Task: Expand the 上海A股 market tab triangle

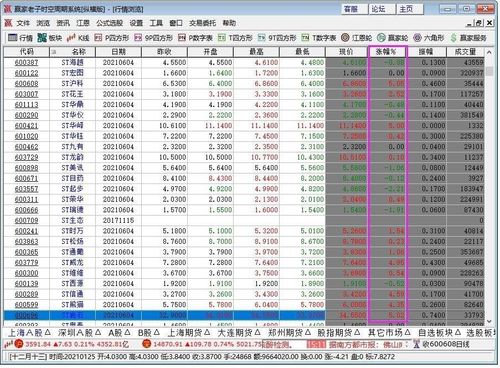Action: (47, 332)
